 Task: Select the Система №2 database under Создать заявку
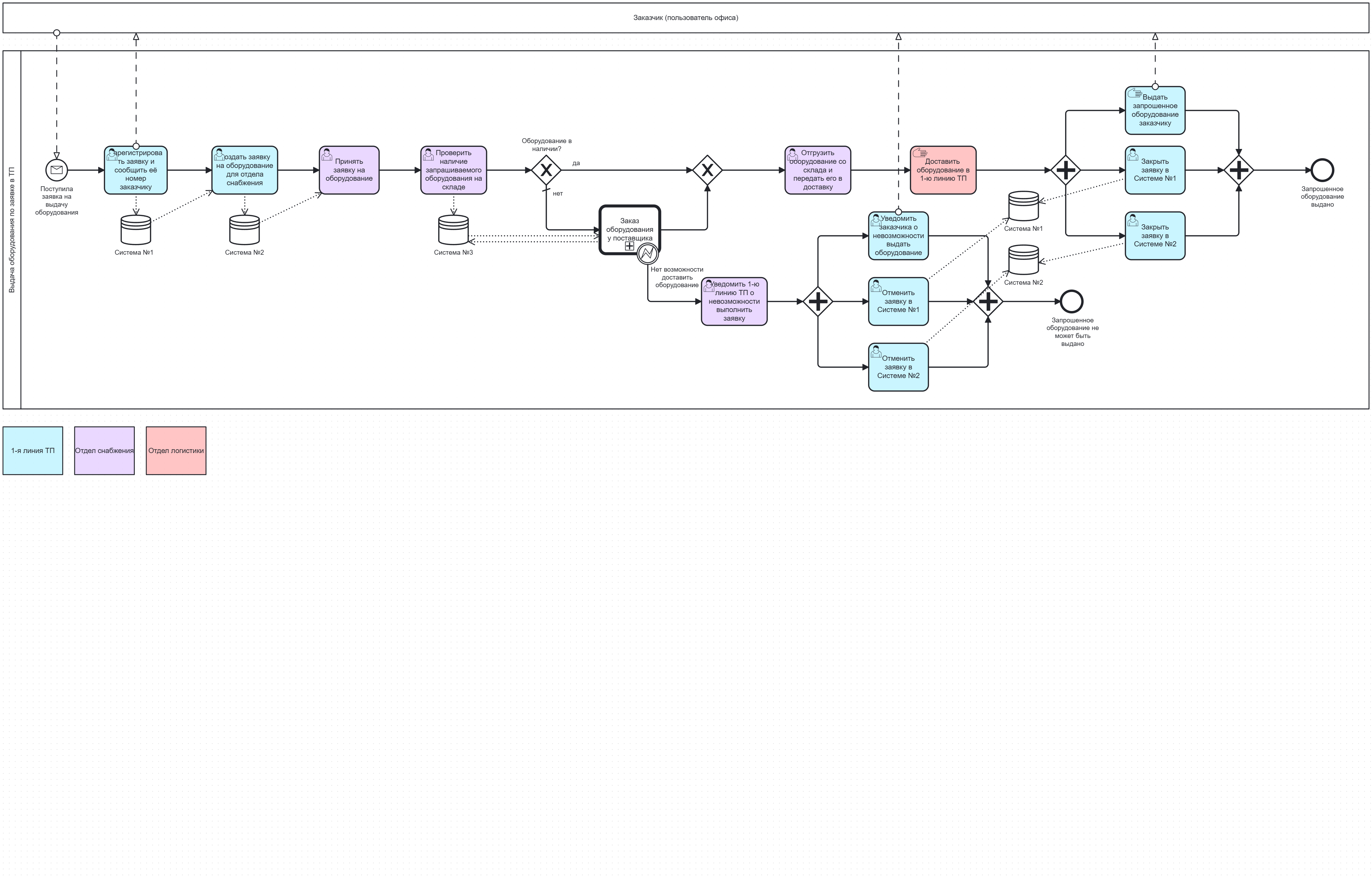coord(244,230)
